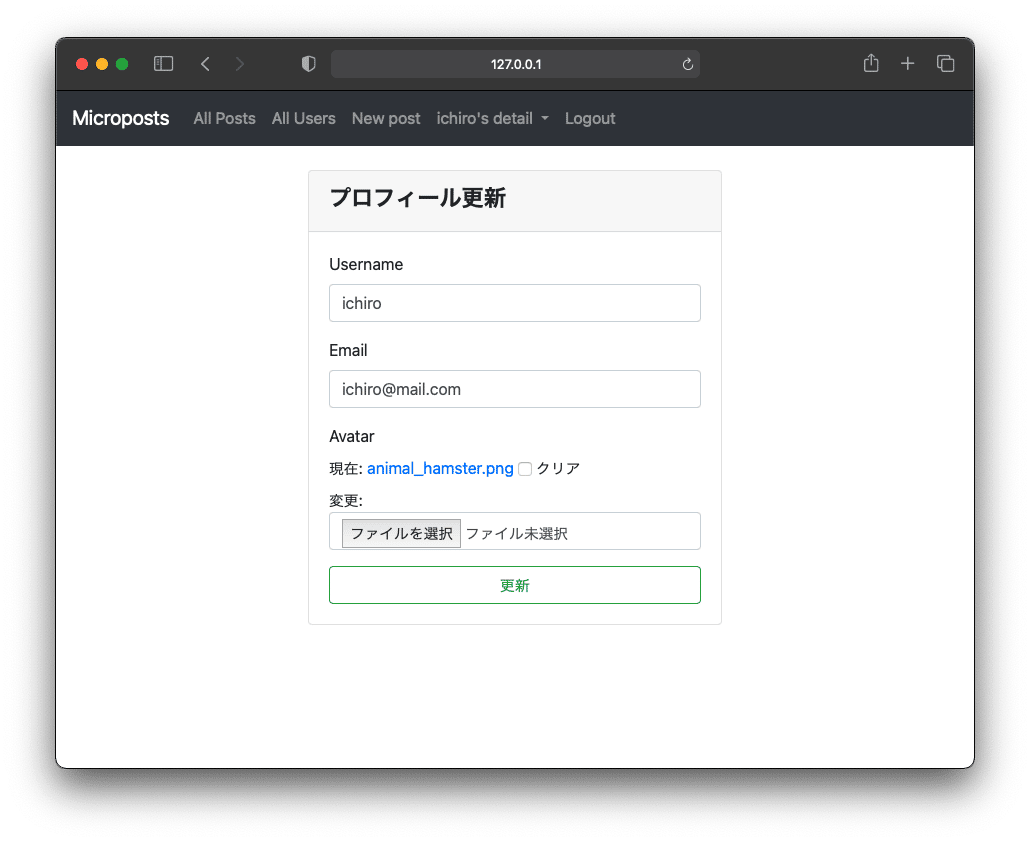This screenshot has height=842, width=1030.
Task: Focus the Username field containing ichiro
Action: coord(514,303)
